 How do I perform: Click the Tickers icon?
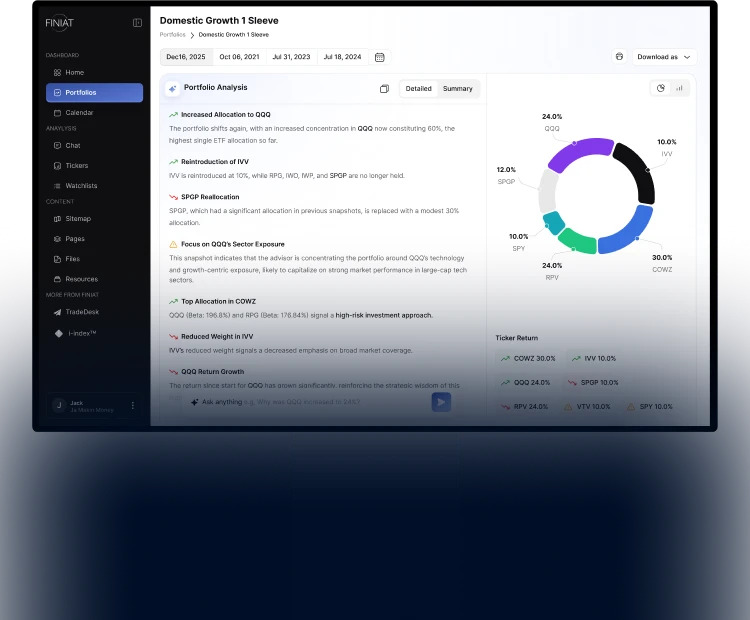pos(57,166)
